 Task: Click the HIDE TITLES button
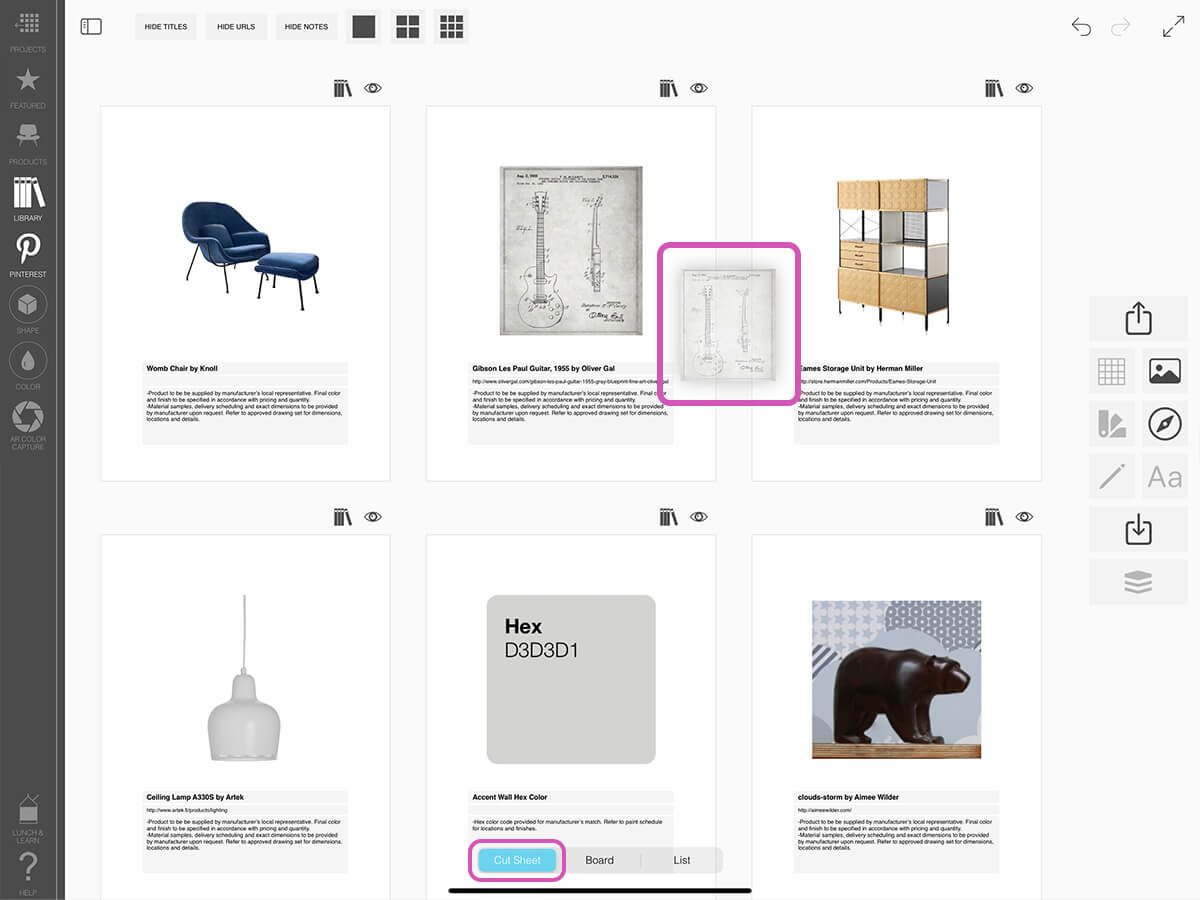tap(166, 27)
